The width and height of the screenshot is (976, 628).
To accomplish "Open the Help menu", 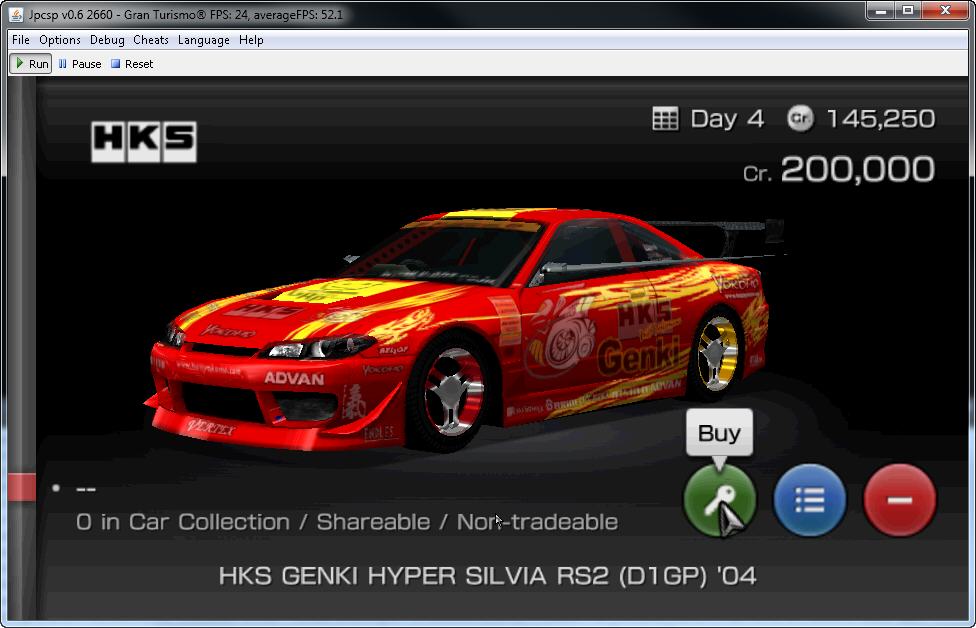I will [252, 40].
